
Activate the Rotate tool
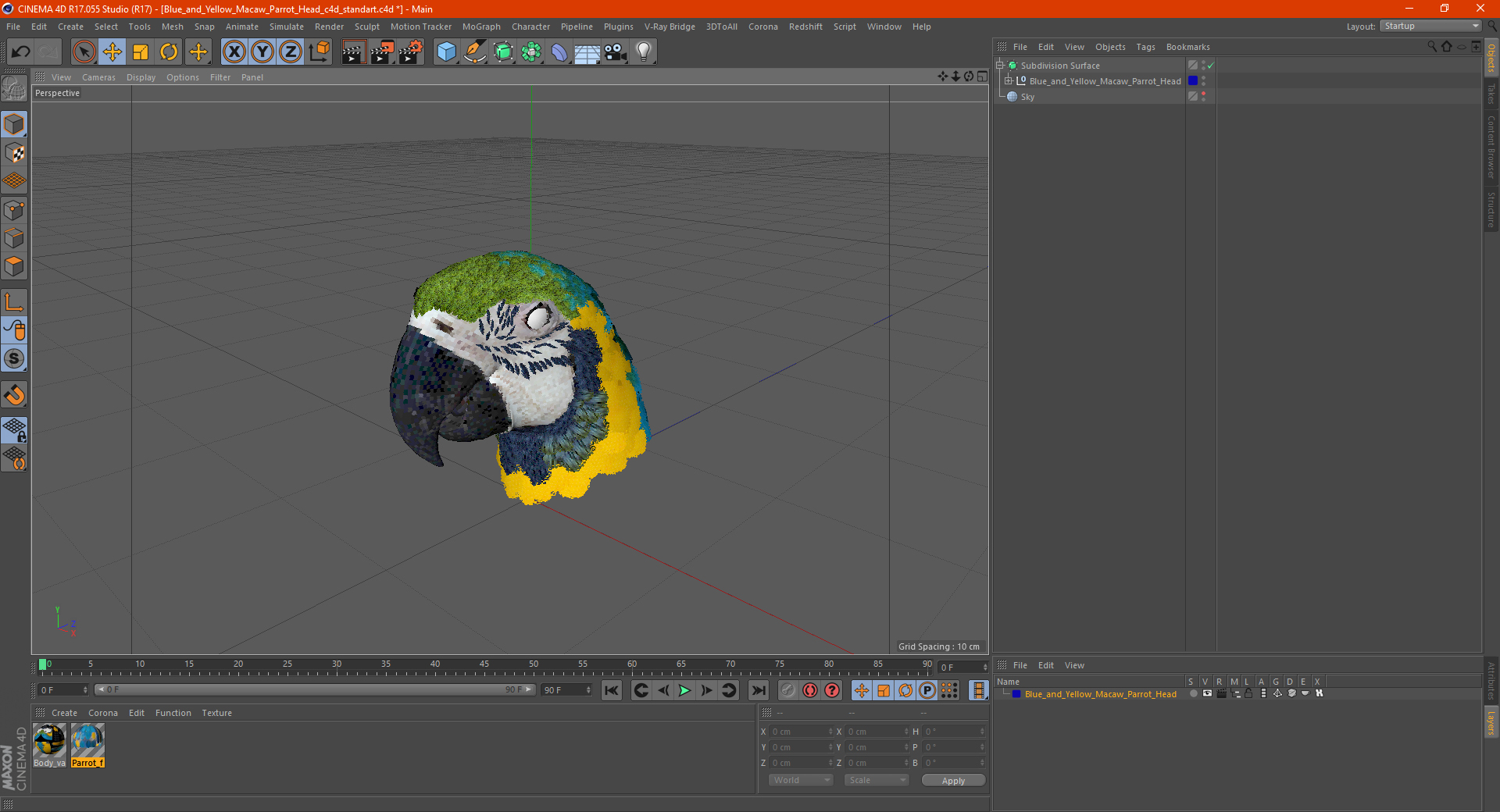pyautogui.click(x=169, y=52)
